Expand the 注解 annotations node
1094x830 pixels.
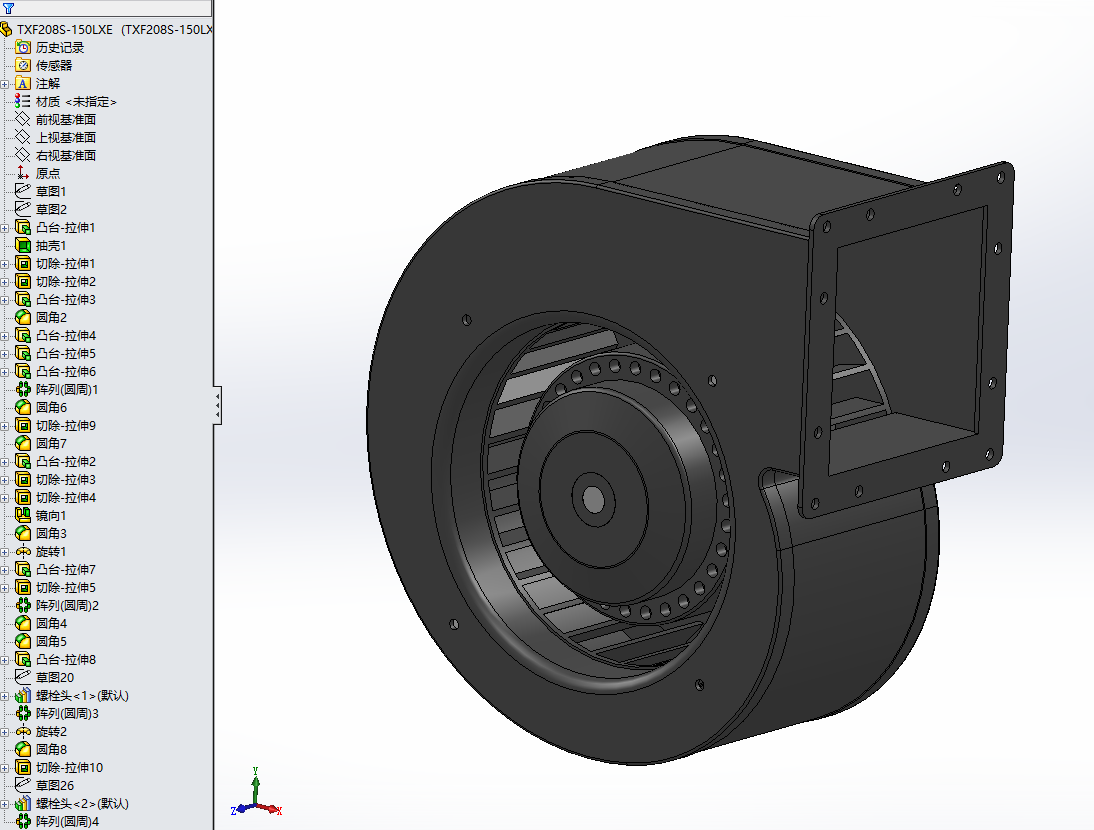pos(5,84)
